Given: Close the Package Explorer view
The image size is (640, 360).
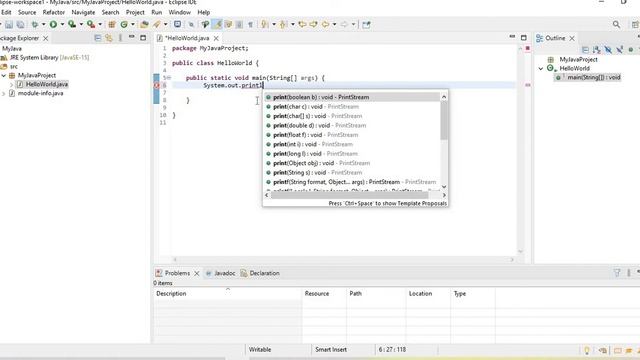Looking at the screenshot, I should (x=46, y=38).
